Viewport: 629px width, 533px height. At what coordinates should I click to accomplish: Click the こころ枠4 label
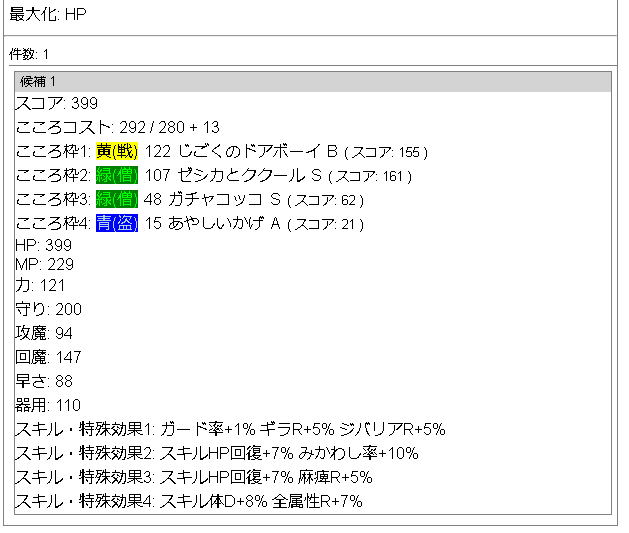click(x=53, y=223)
